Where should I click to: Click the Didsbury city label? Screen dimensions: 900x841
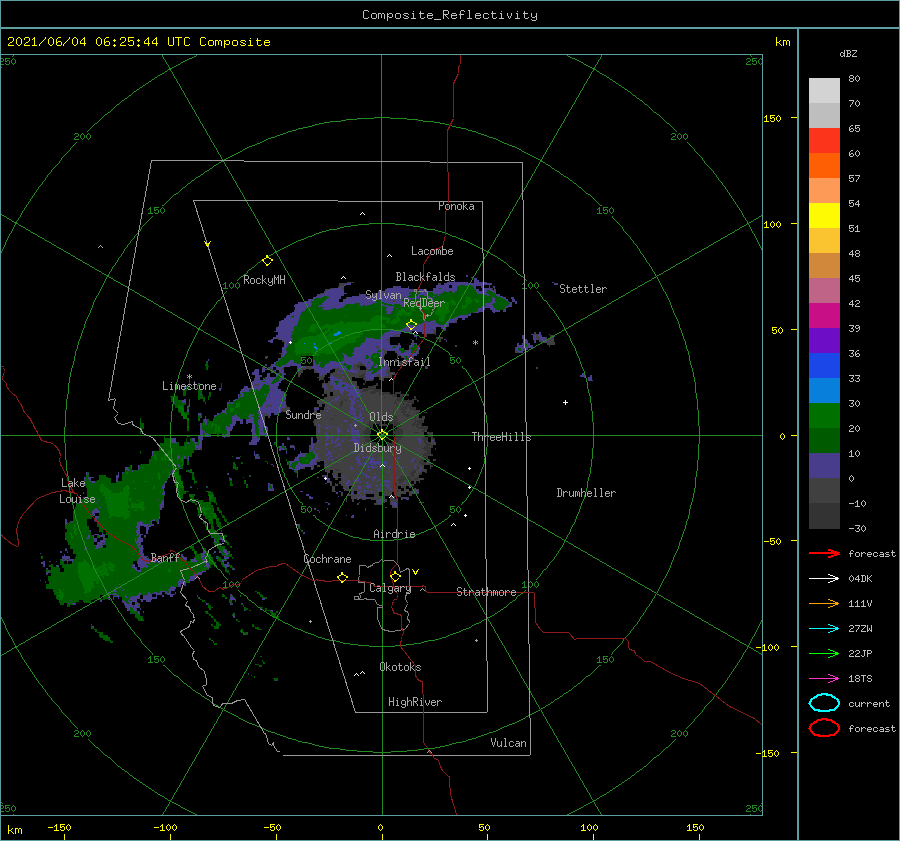click(377, 448)
